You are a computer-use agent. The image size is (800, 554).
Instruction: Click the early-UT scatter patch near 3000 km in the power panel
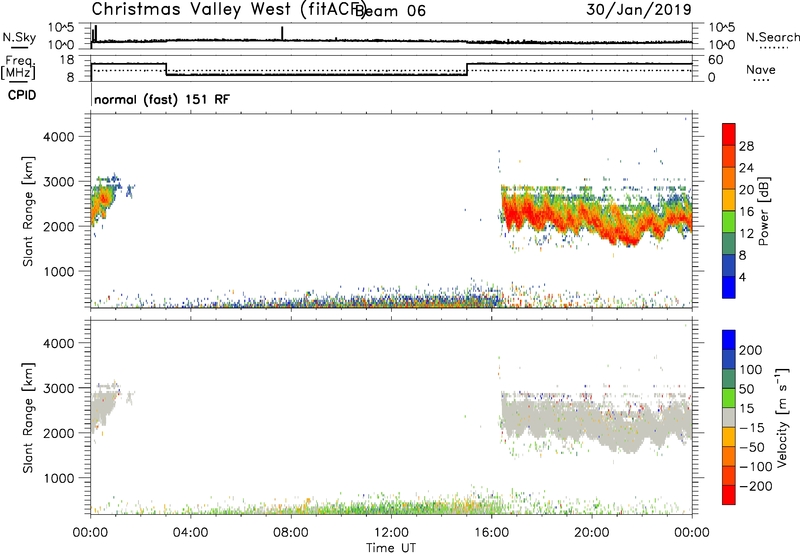[105, 202]
